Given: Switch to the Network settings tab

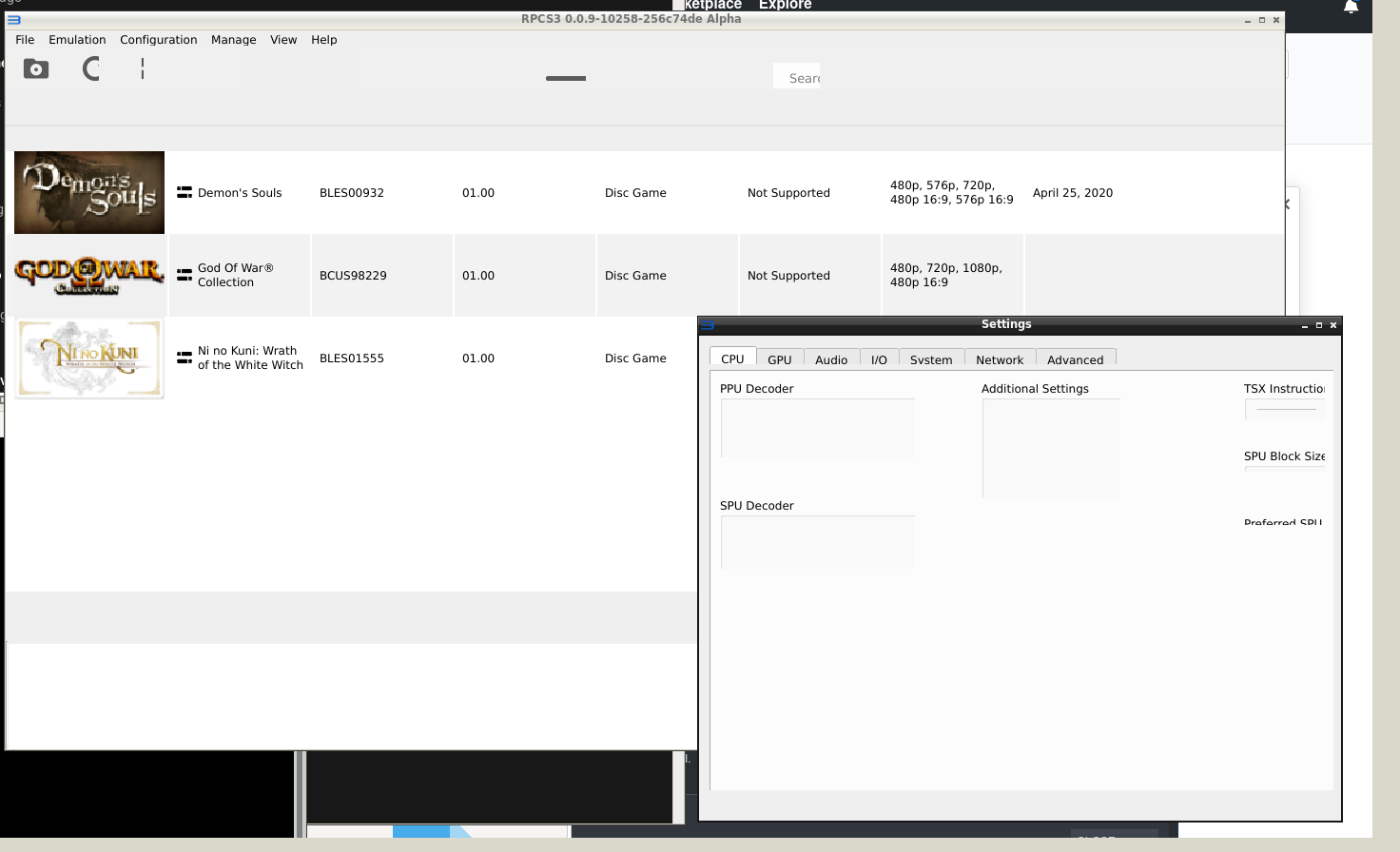Looking at the screenshot, I should click(x=1000, y=359).
